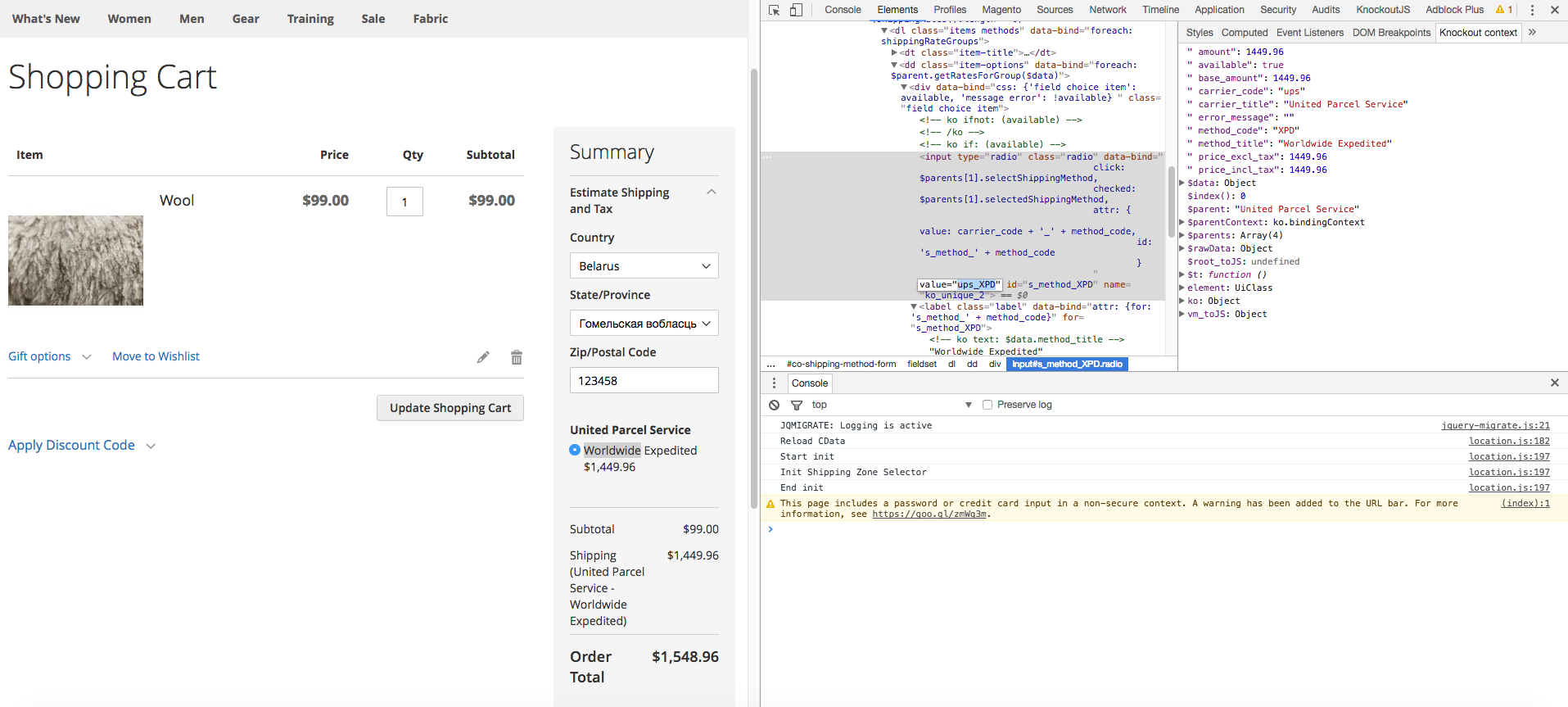Open the Computed sidebar tab
This screenshot has width=1568, height=707.
coord(1244,33)
